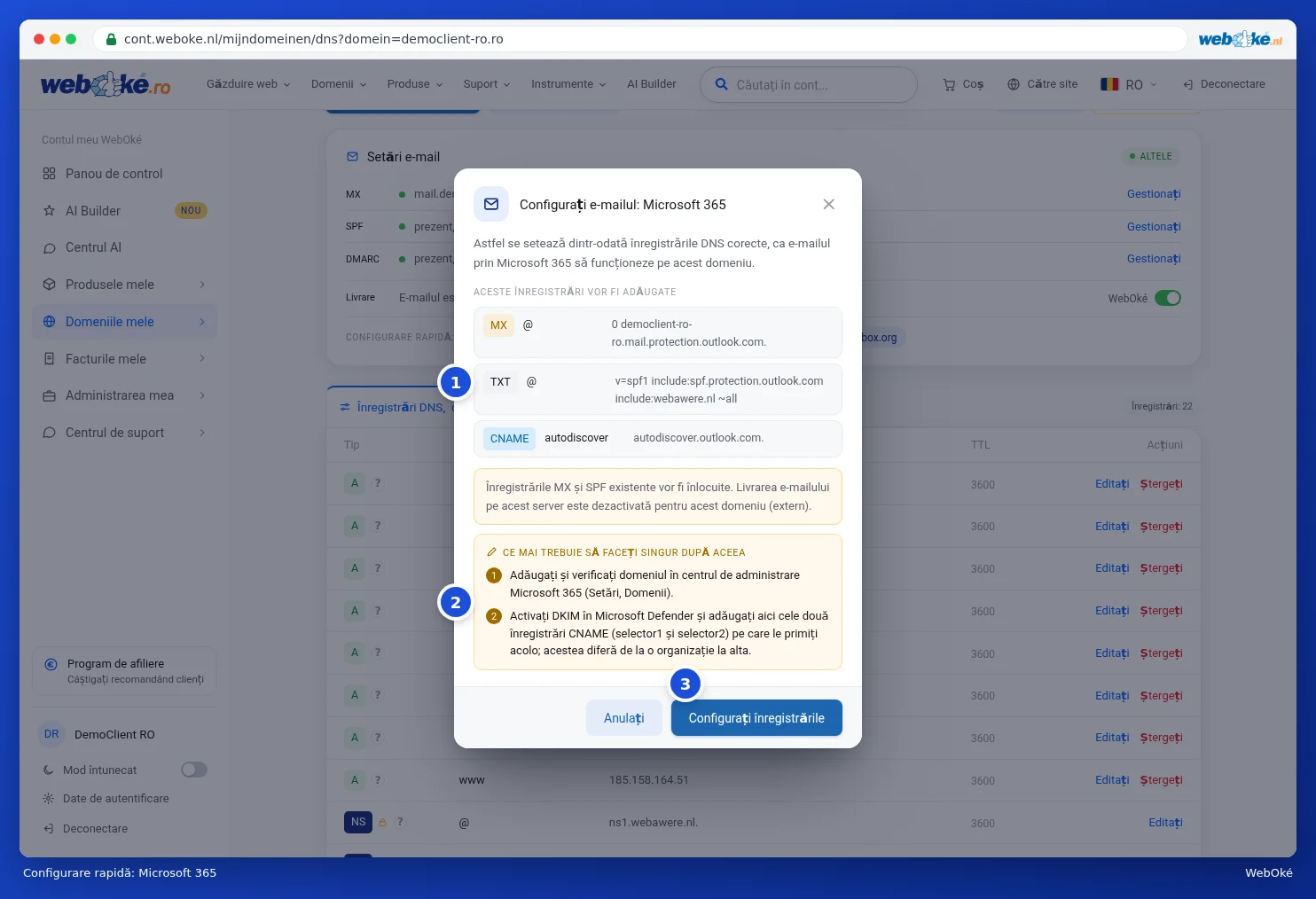The height and width of the screenshot is (899, 1316).
Task: Open the Produse top menu
Action: click(x=415, y=84)
